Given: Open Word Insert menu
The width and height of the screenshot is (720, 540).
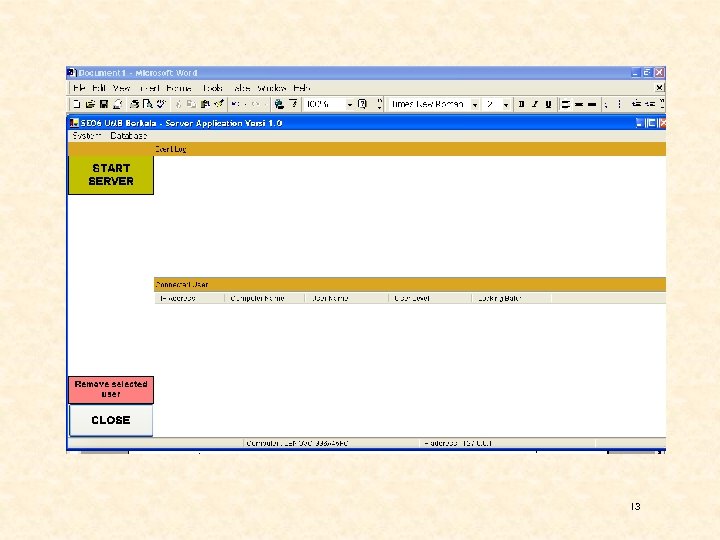Looking at the screenshot, I should click(150, 88).
